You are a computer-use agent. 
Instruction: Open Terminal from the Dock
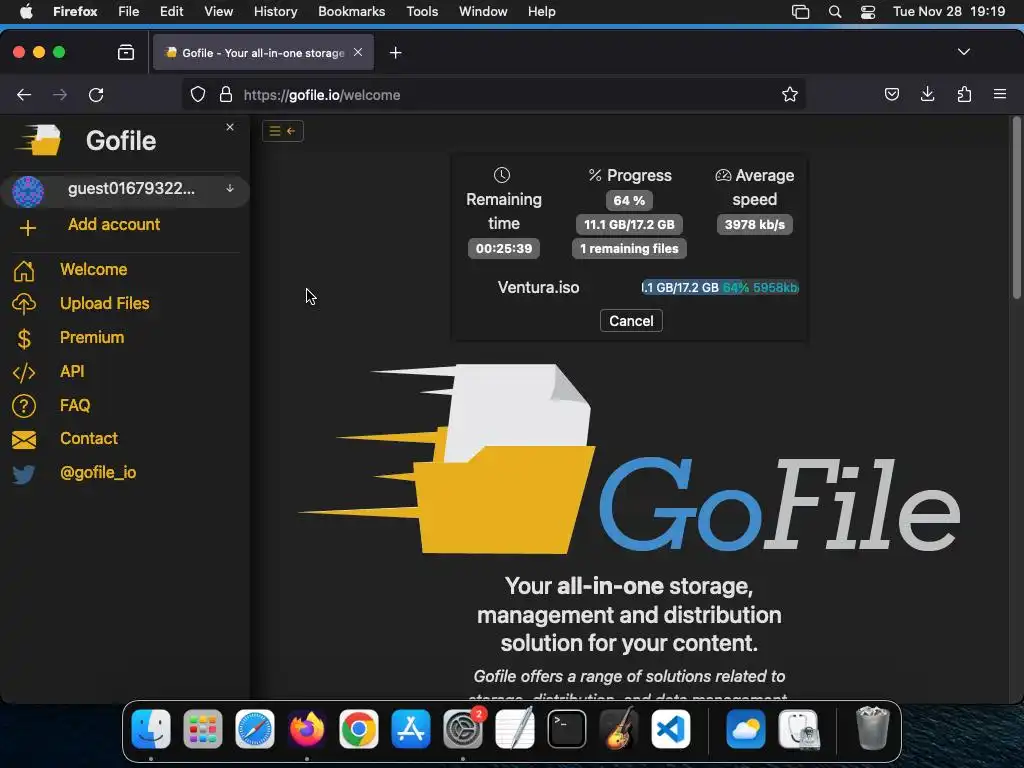coord(566,729)
